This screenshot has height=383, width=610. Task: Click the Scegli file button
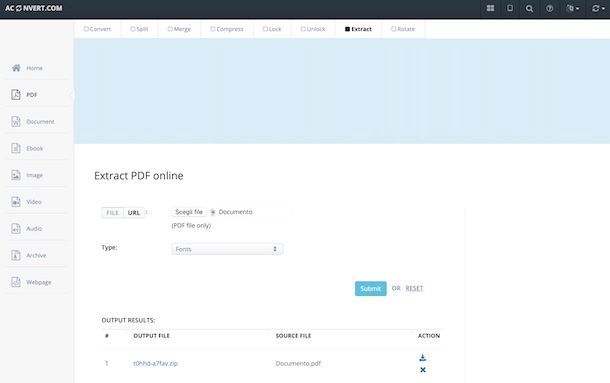point(189,212)
